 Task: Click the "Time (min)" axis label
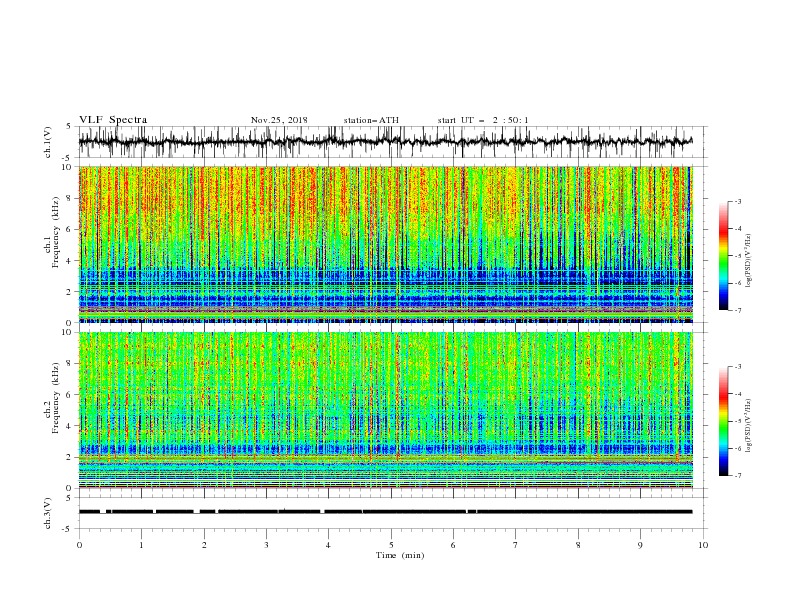pos(400,555)
